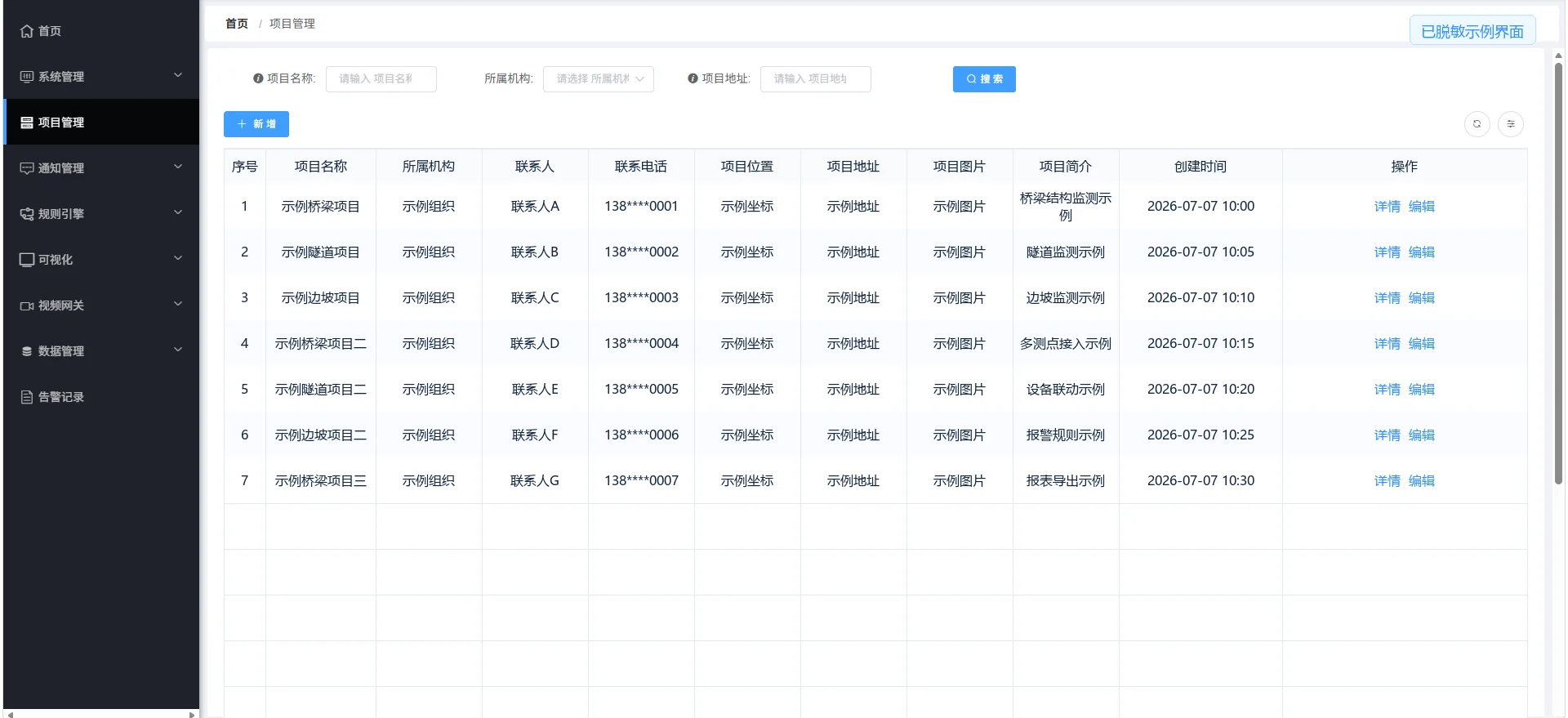Open 数据管理 menu item

click(101, 351)
